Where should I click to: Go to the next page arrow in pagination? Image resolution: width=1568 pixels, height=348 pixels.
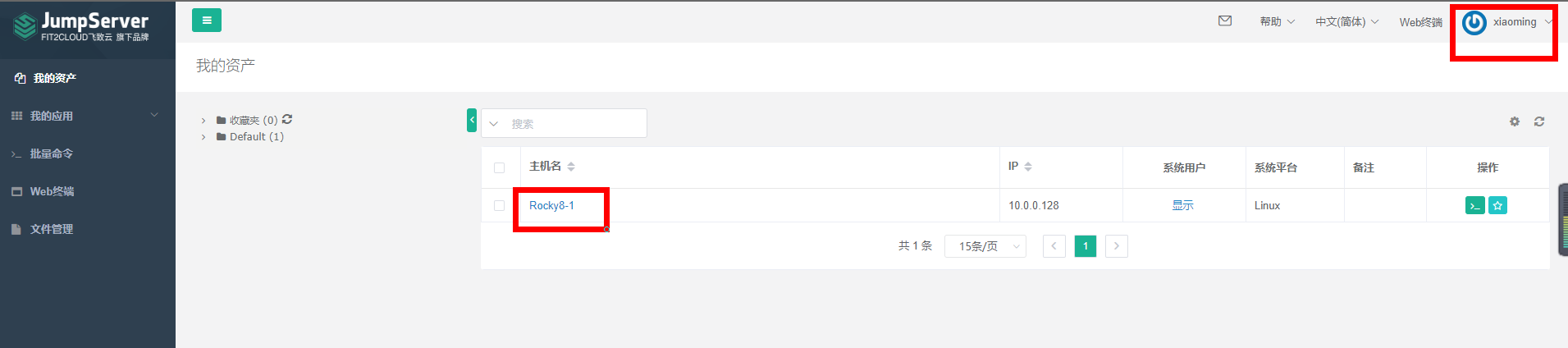tap(1117, 246)
